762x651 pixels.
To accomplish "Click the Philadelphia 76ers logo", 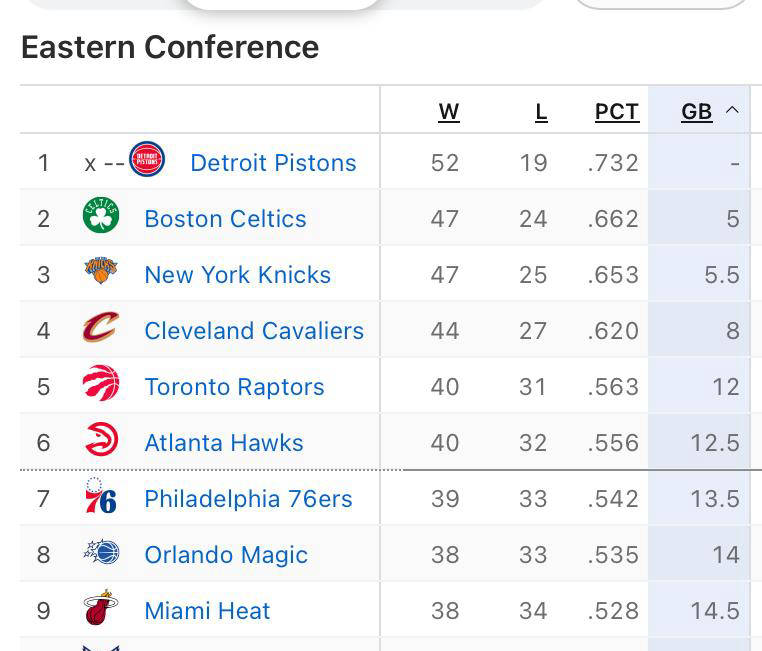I will click(101, 497).
